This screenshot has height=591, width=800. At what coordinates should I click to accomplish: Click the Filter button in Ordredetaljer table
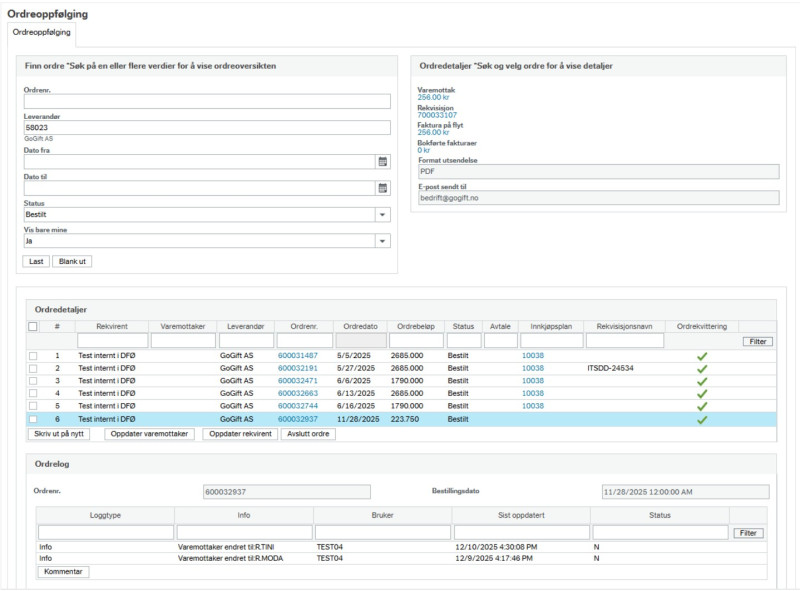tap(758, 341)
